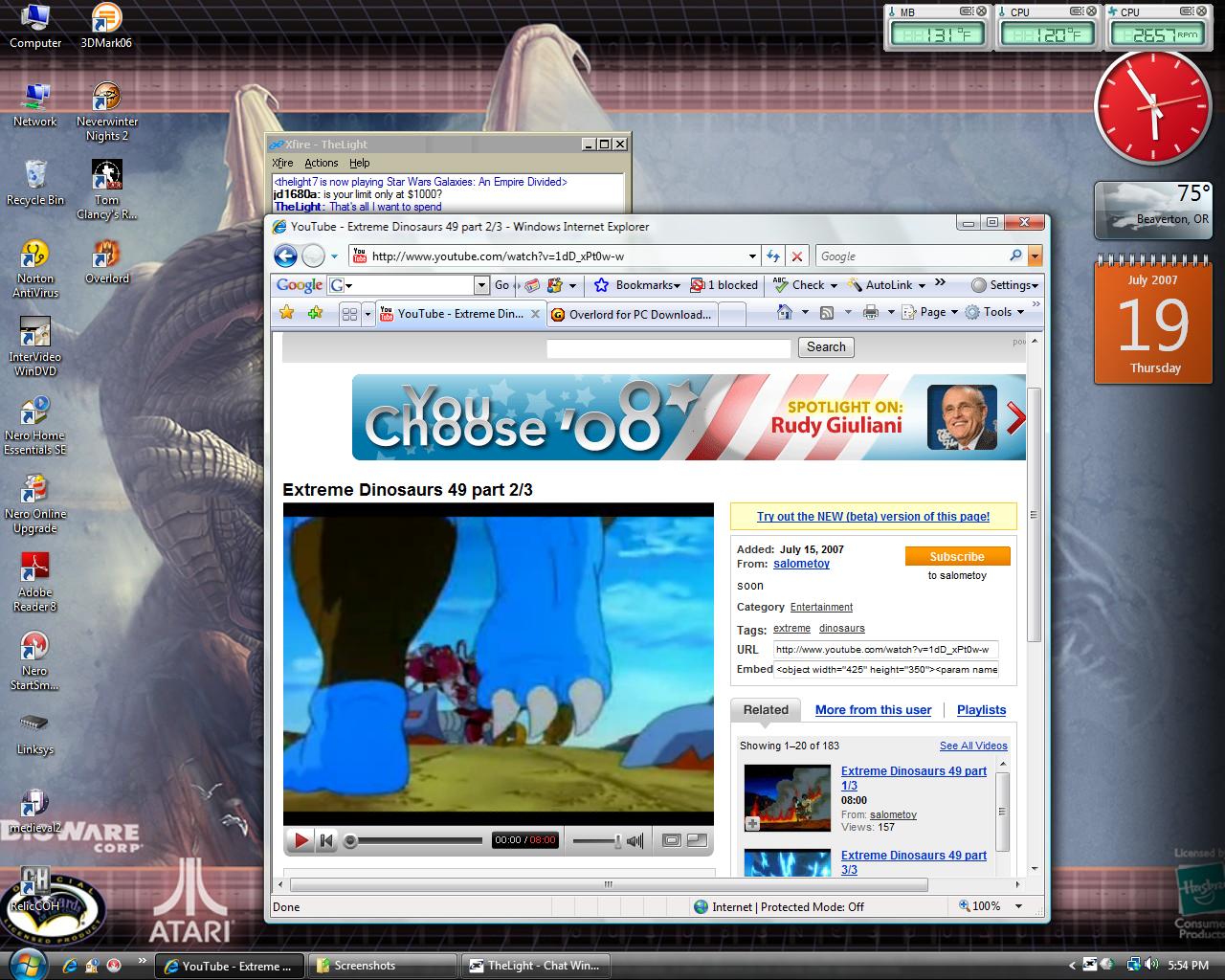
Task: Mute the video with speaker icon
Action: [635, 840]
